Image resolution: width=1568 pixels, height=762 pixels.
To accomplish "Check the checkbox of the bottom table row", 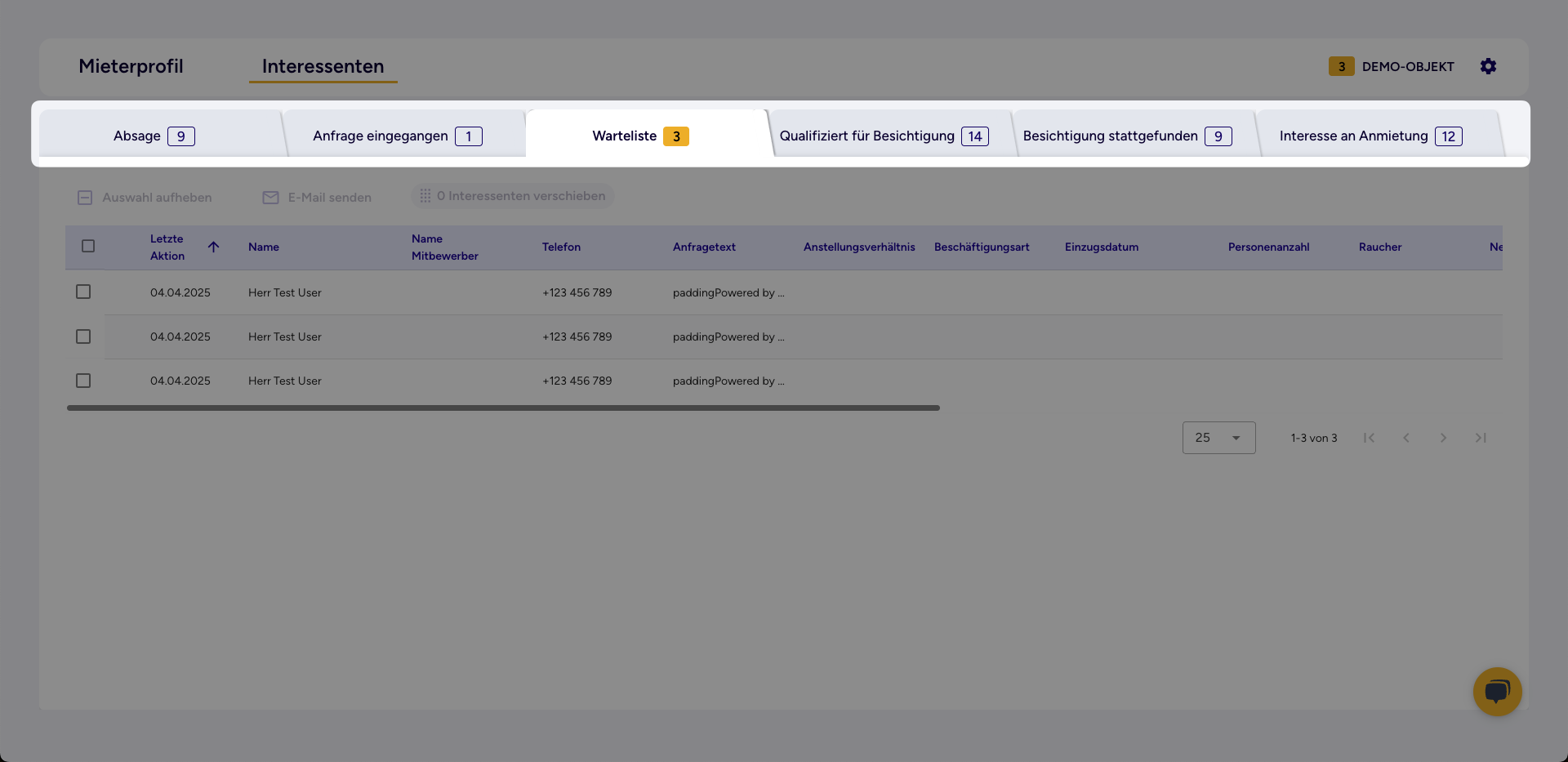I will point(82,380).
